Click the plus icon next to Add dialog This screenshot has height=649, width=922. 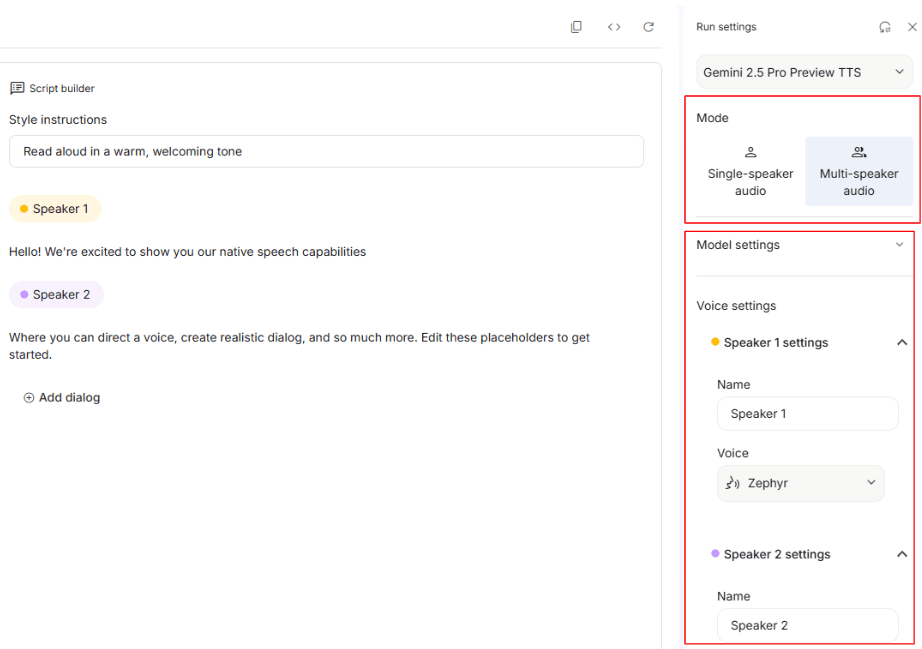[x=28, y=398]
